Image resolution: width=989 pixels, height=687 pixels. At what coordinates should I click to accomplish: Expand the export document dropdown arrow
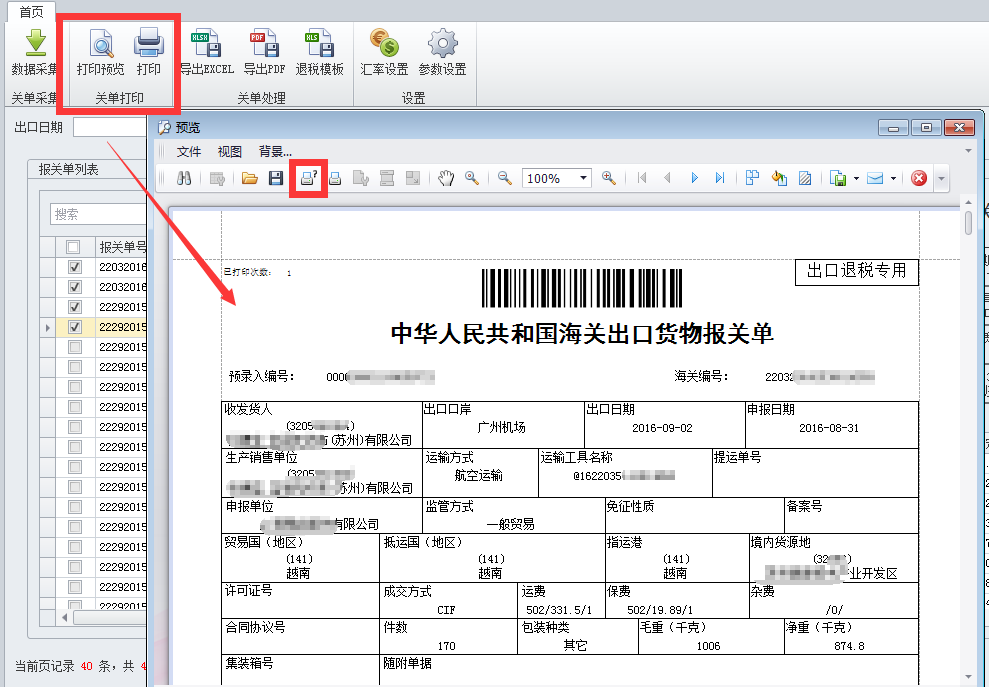pyautogui.click(x=857, y=178)
